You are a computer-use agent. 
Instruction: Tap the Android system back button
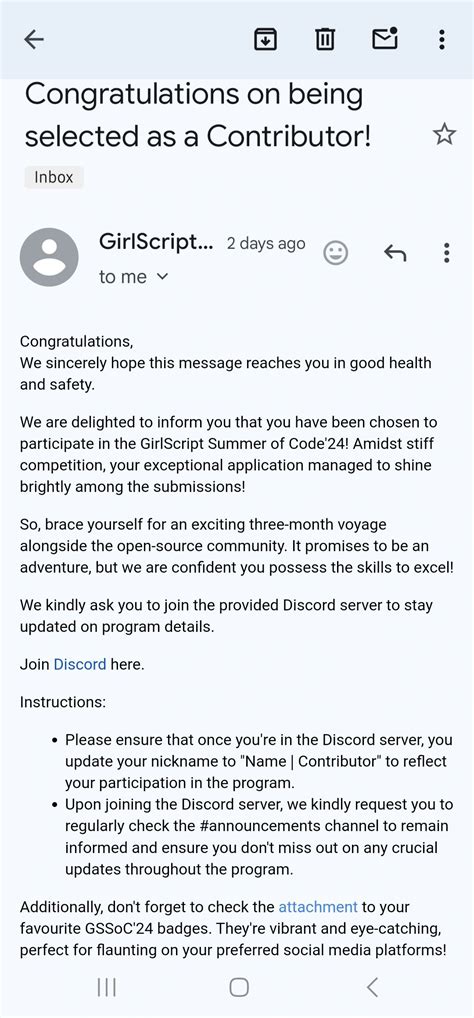[x=372, y=987]
